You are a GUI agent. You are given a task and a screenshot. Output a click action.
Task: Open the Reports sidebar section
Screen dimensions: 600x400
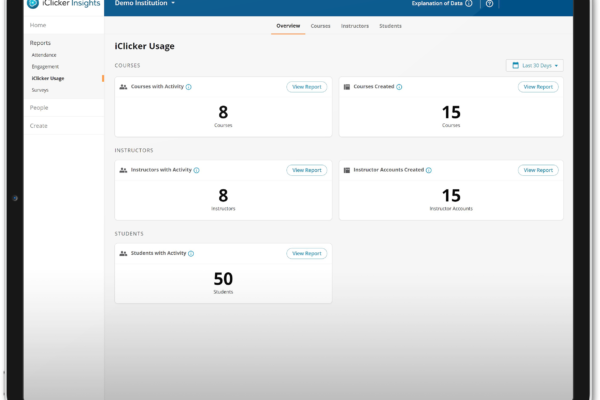(40, 43)
